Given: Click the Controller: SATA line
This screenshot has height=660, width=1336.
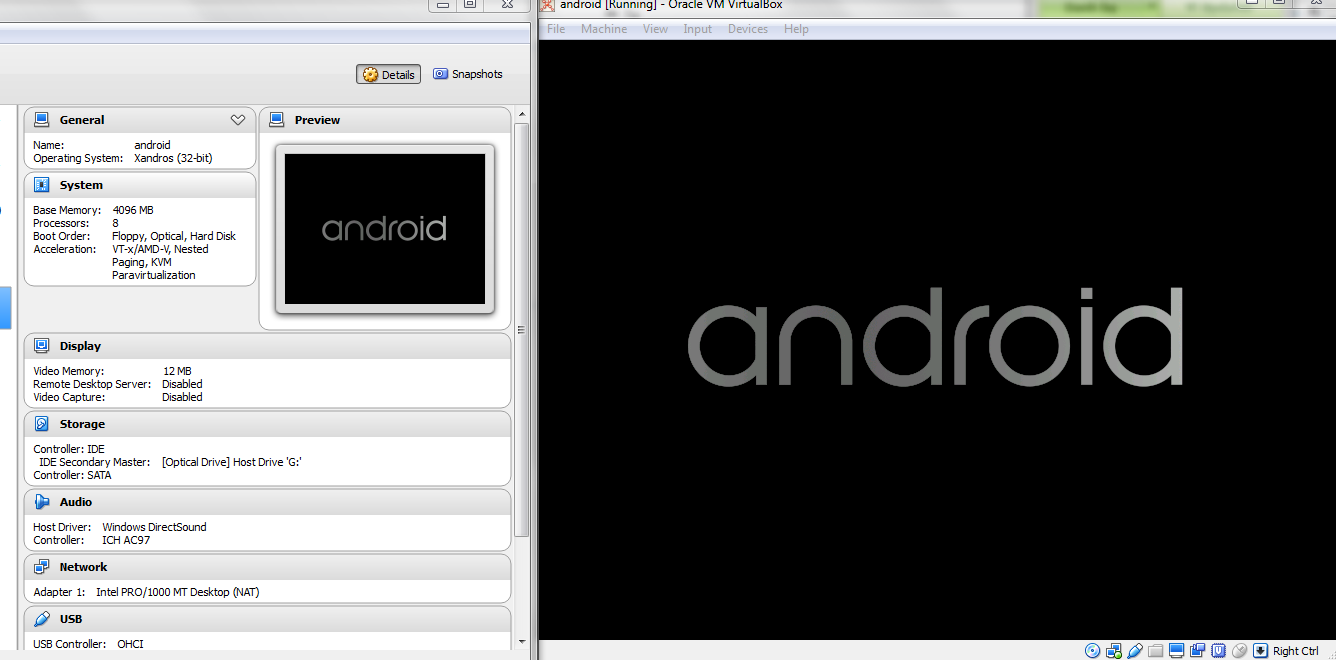Looking at the screenshot, I should pos(72,475).
